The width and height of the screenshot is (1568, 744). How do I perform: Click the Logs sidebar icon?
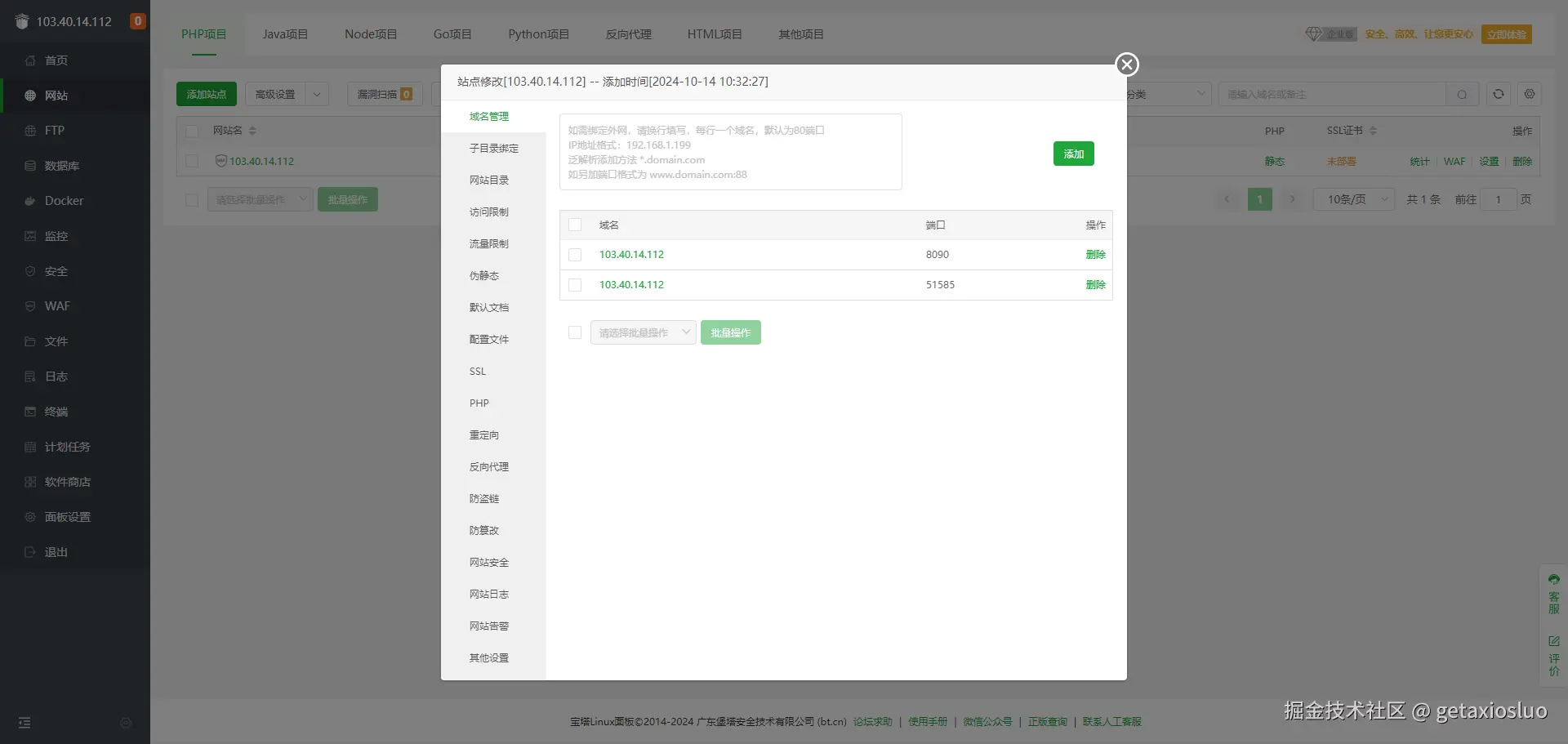30,376
